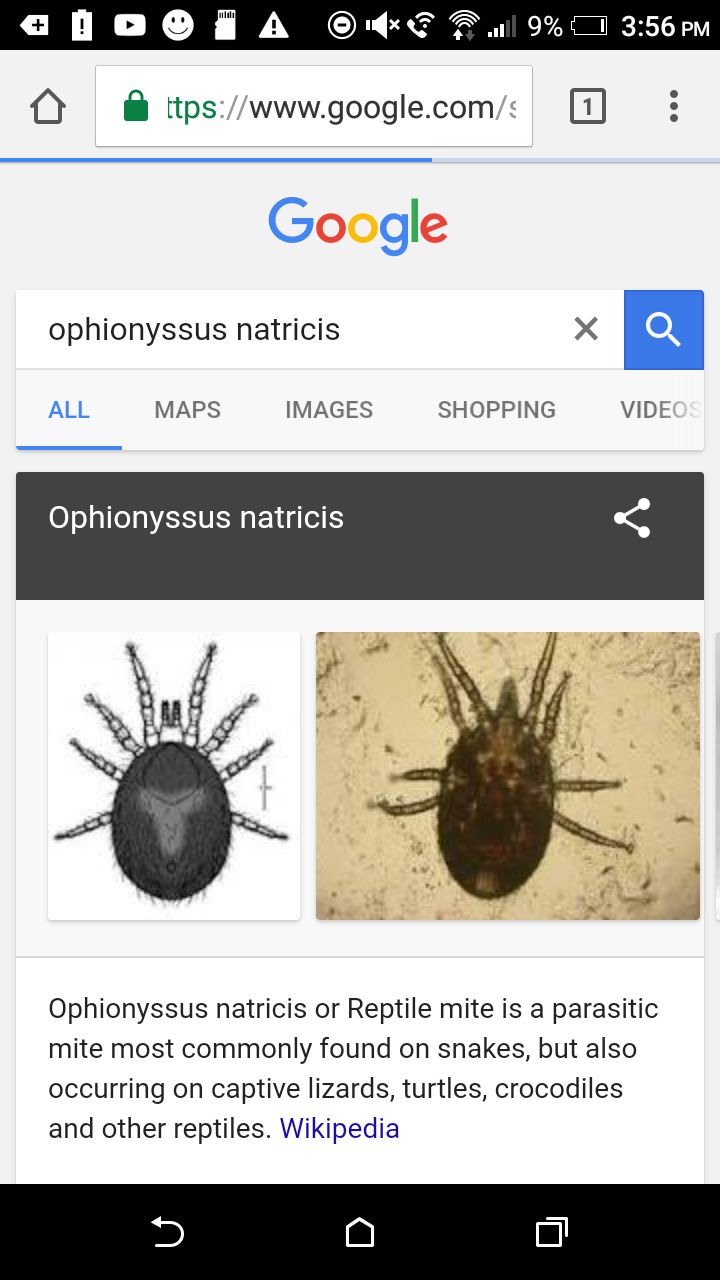This screenshot has width=720, height=1280.
Task: Clear search text with the X icon
Action: tap(586, 329)
